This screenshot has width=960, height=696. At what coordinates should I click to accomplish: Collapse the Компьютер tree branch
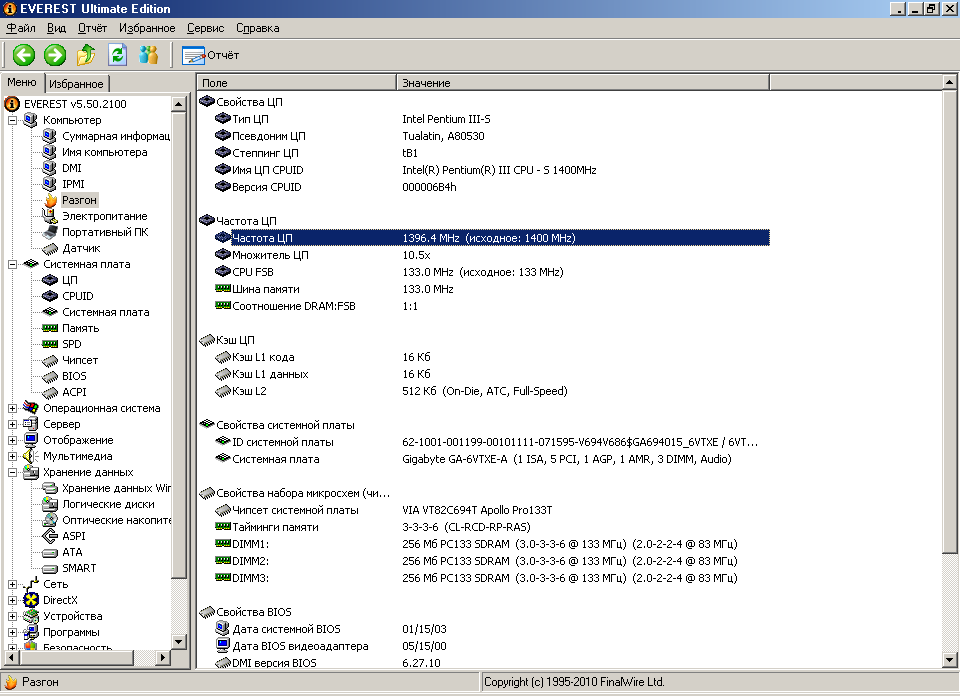(x=13, y=120)
